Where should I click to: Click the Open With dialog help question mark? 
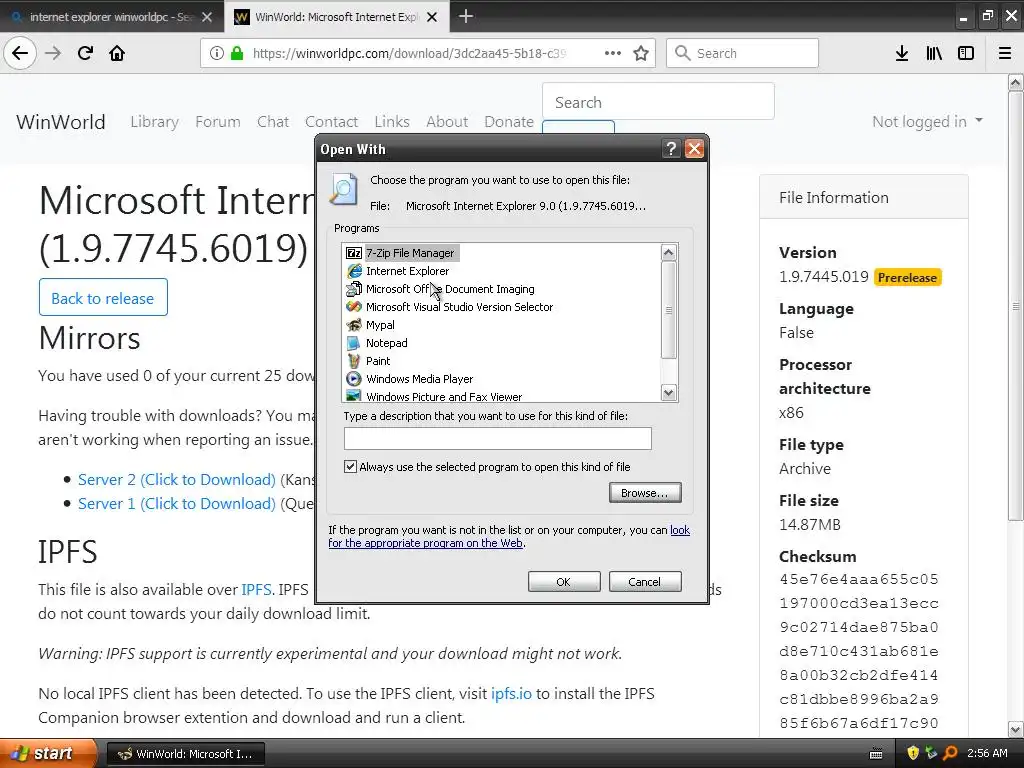671,149
